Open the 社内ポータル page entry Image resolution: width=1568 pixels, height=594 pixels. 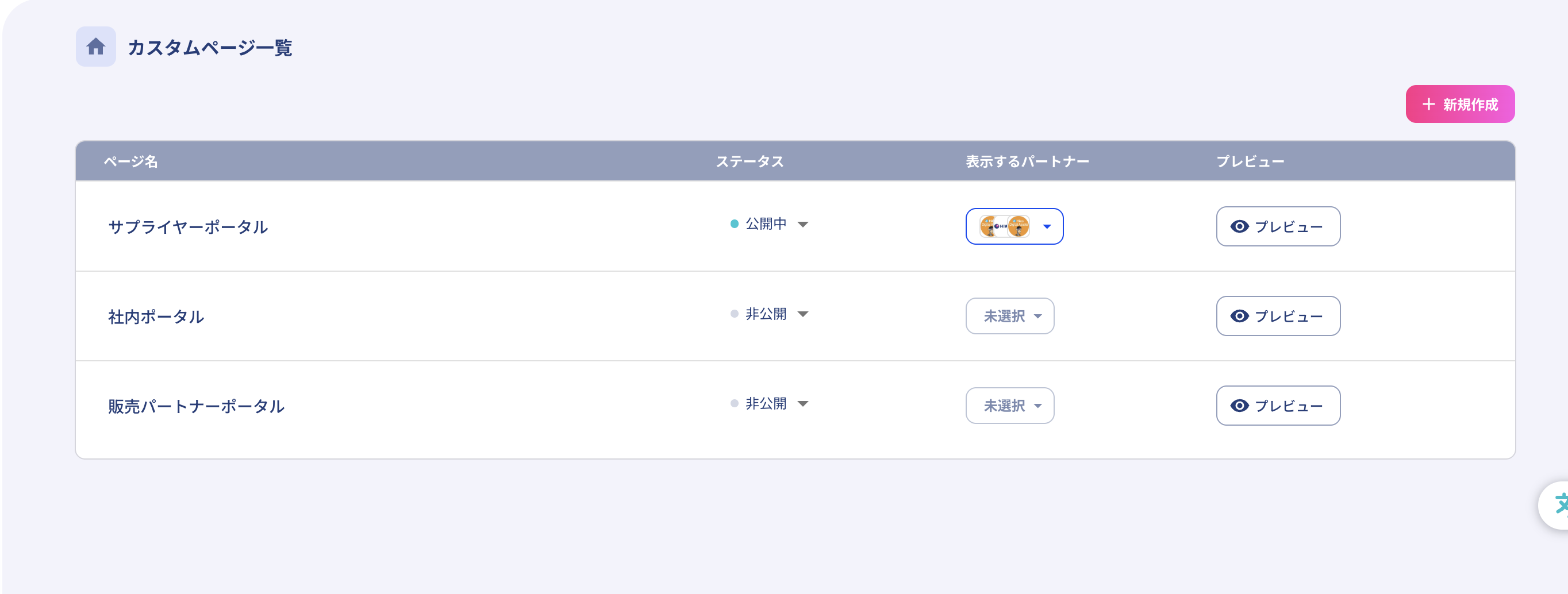156,317
